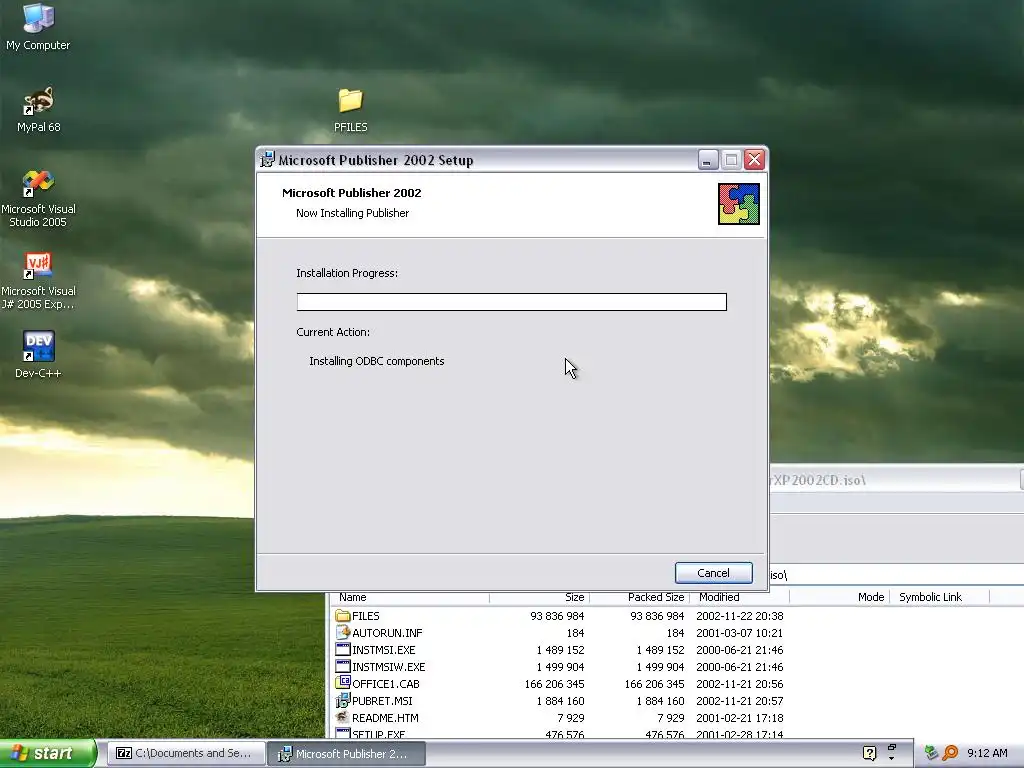This screenshot has height=768, width=1024.
Task: Cancel the Publisher 2002 installation
Action: tap(713, 573)
